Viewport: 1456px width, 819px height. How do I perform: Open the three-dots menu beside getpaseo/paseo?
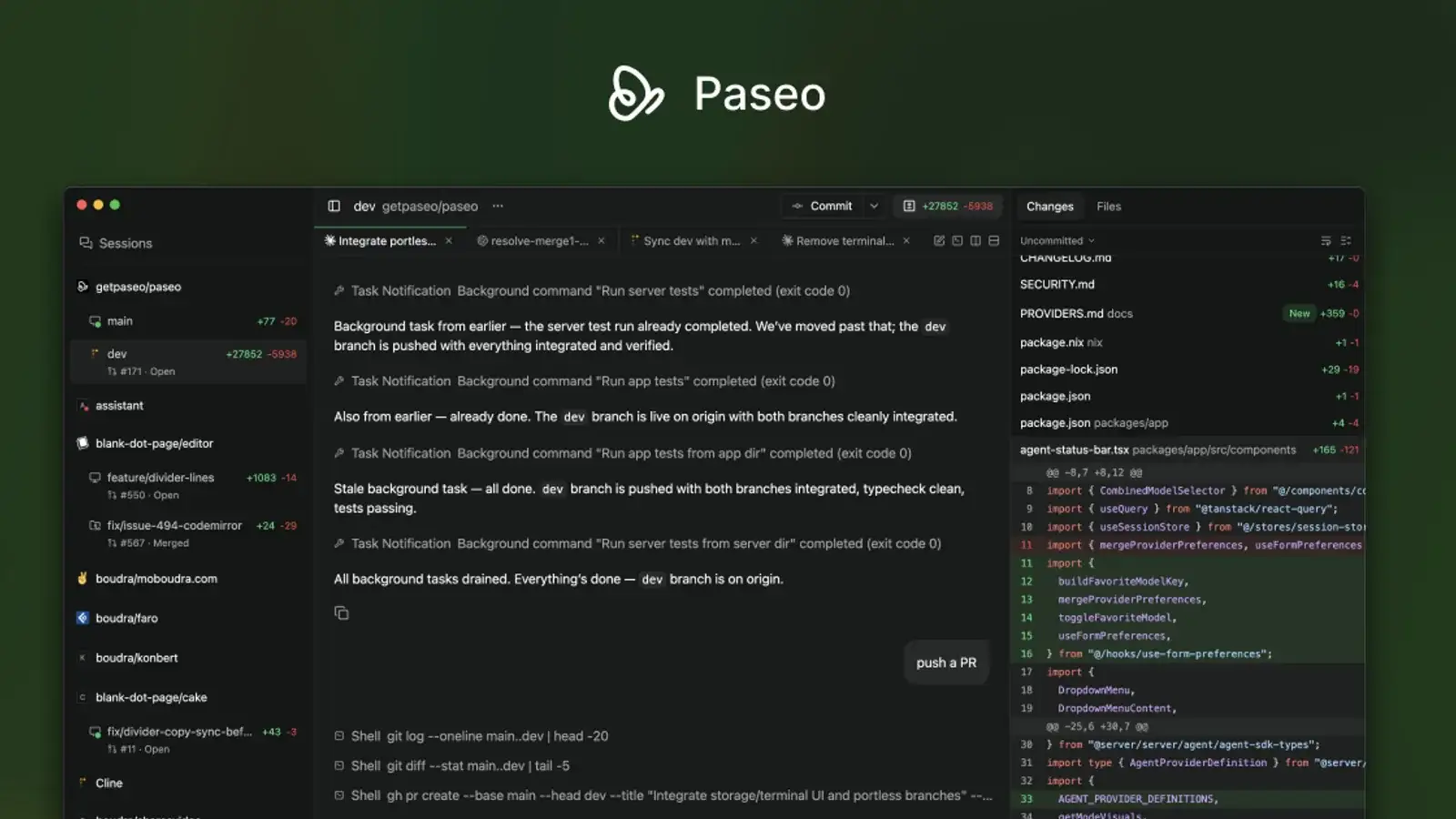click(x=498, y=207)
